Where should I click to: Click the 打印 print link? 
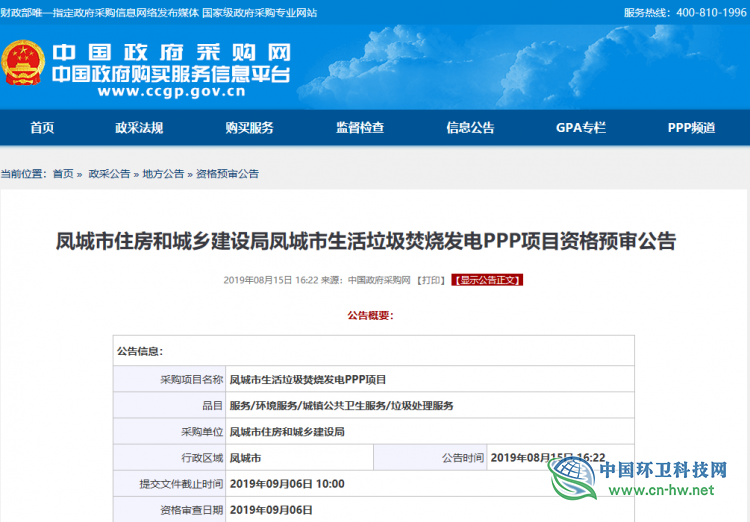click(430, 280)
